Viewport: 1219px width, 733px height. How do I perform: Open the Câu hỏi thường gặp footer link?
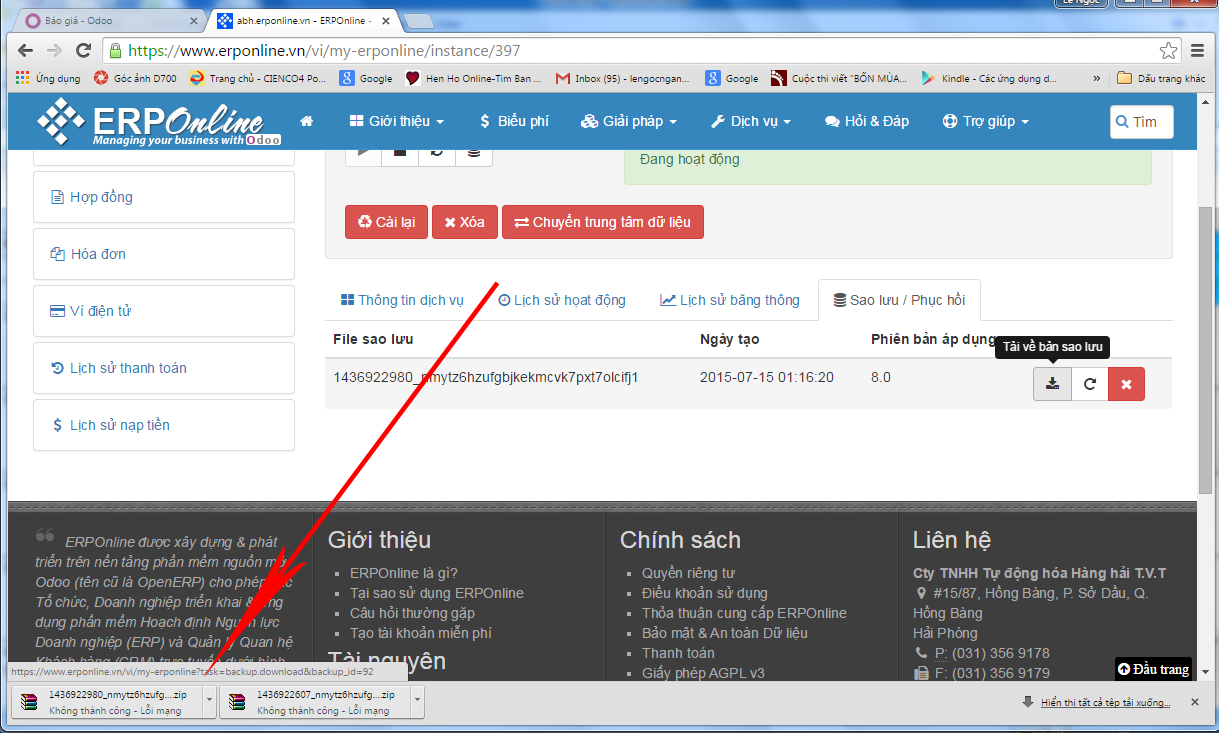[412, 613]
